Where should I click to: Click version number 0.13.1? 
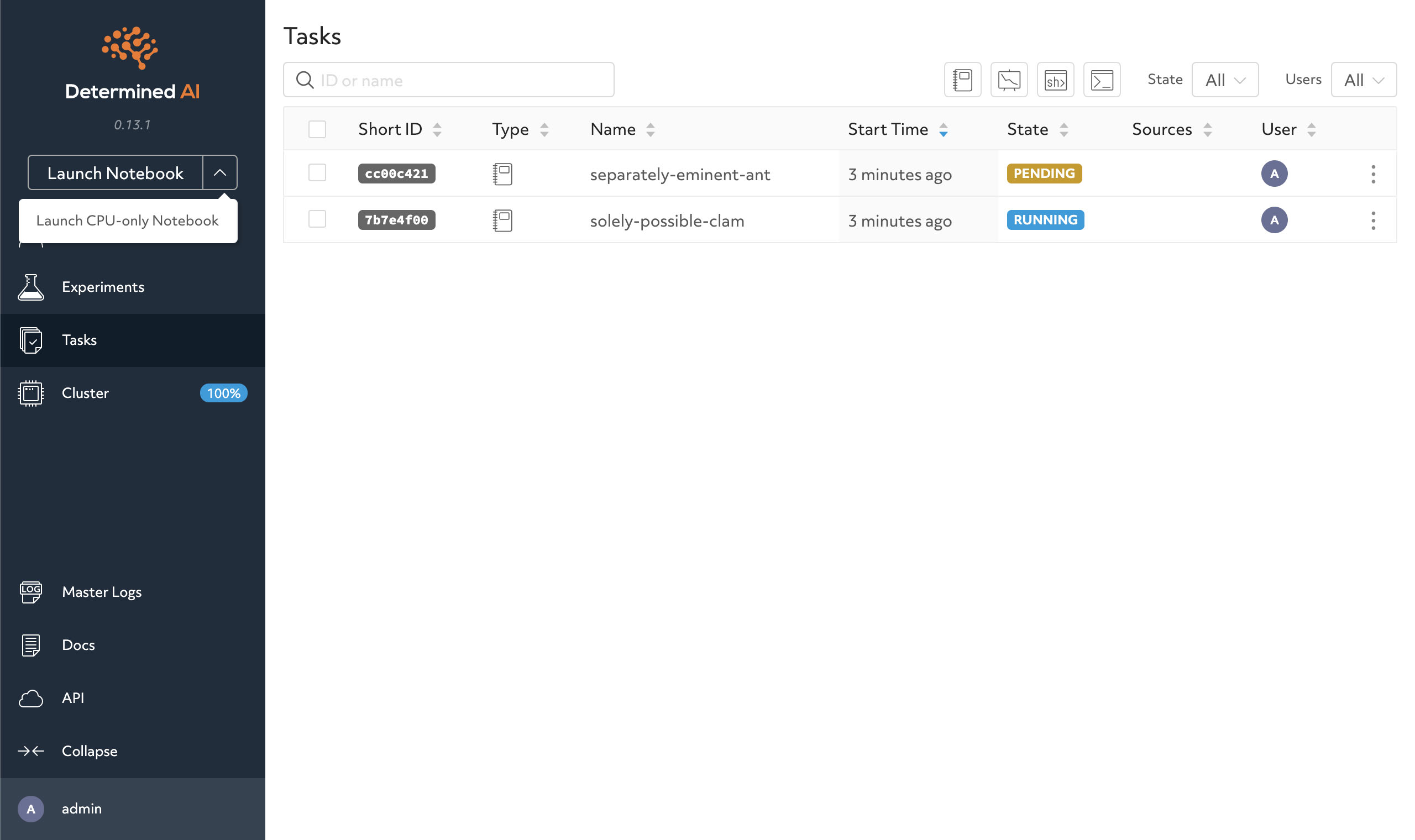(133, 125)
